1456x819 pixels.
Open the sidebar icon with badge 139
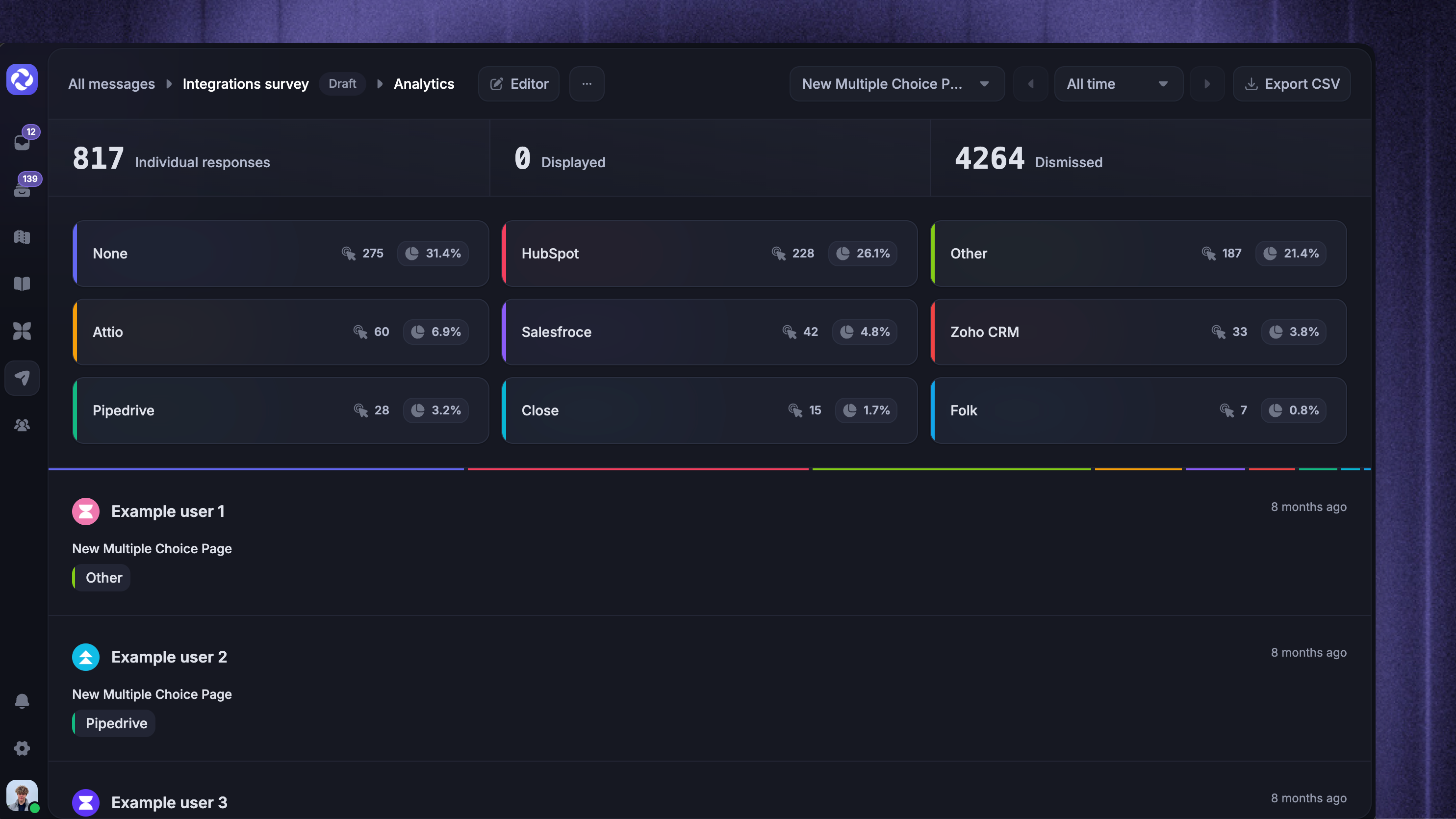pos(22,189)
